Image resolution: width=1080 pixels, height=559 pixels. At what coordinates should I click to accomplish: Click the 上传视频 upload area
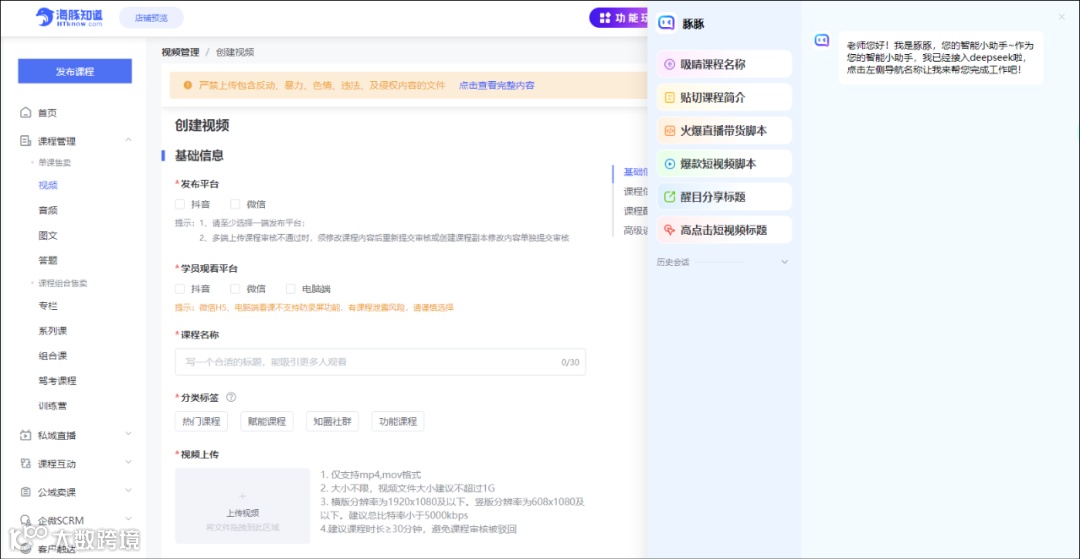(x=242, y=506)
